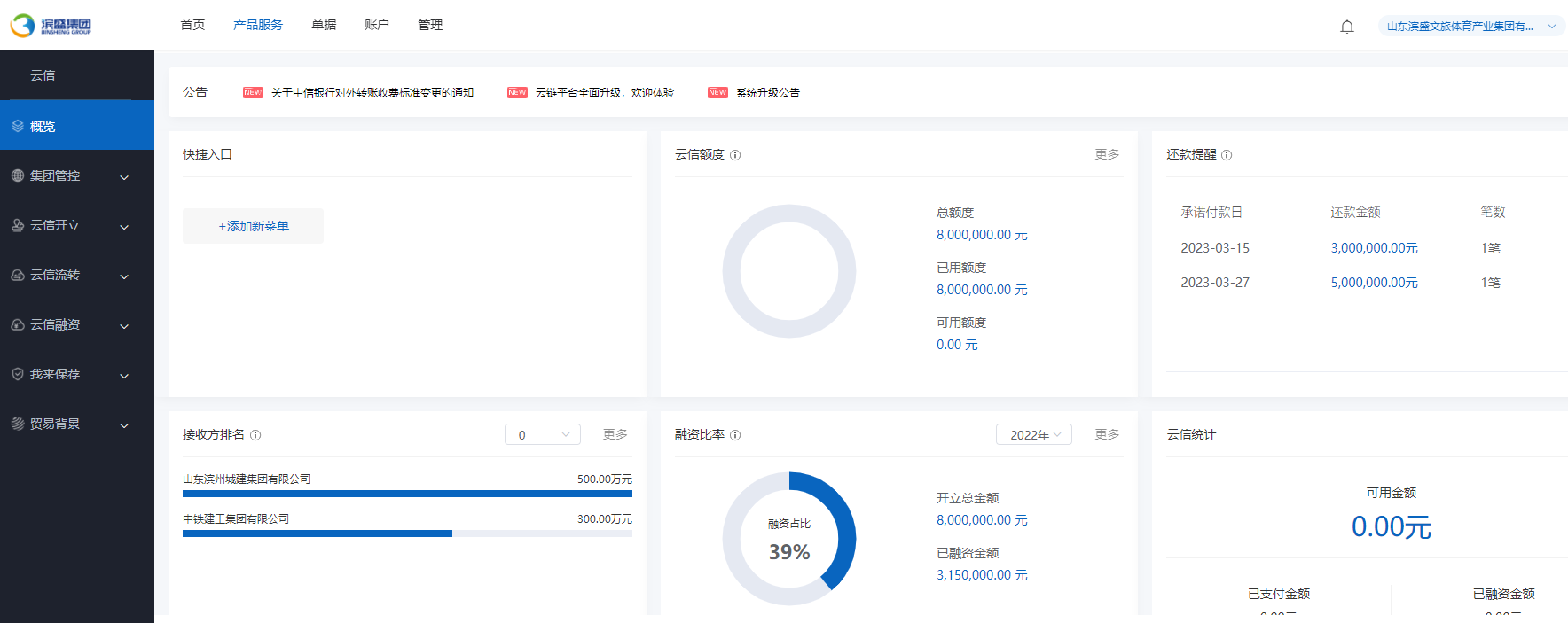The height and width of the screenshot is (623, 1568).
Task: Click info icon beside 还款提醒
Action: (x=1227, y=155)
